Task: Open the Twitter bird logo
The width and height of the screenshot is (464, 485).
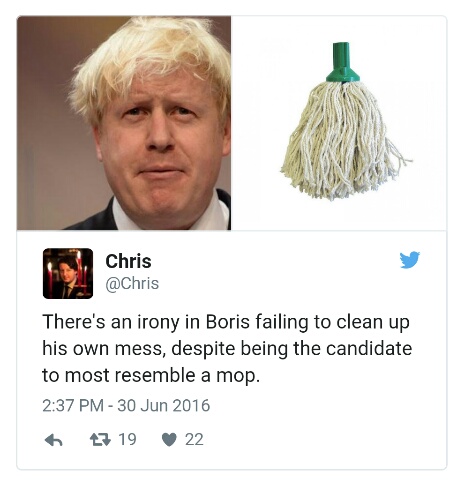Action: [410, 260]
